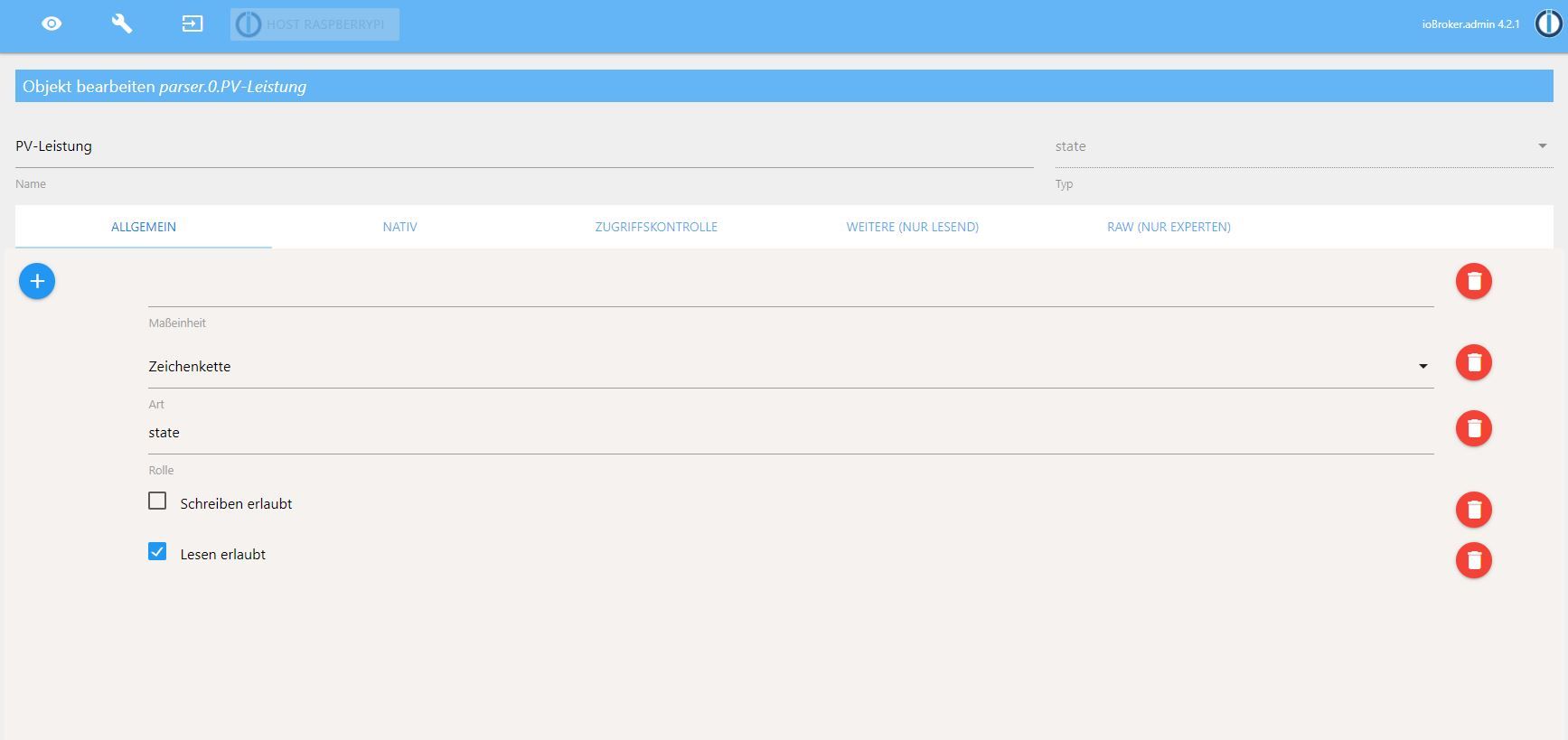Expand the Art Zeichenkette dropdown

[x=791, y=367]
